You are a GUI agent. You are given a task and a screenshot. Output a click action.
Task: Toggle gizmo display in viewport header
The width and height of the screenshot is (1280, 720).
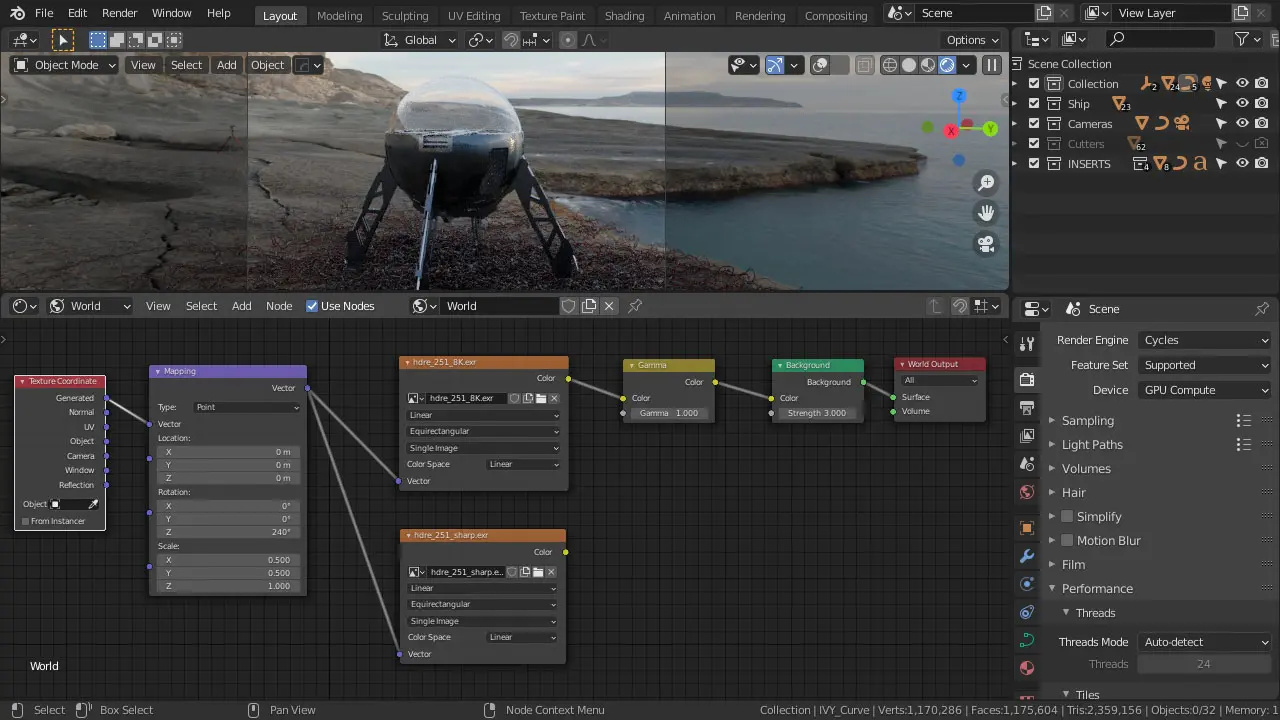[774, 65]
